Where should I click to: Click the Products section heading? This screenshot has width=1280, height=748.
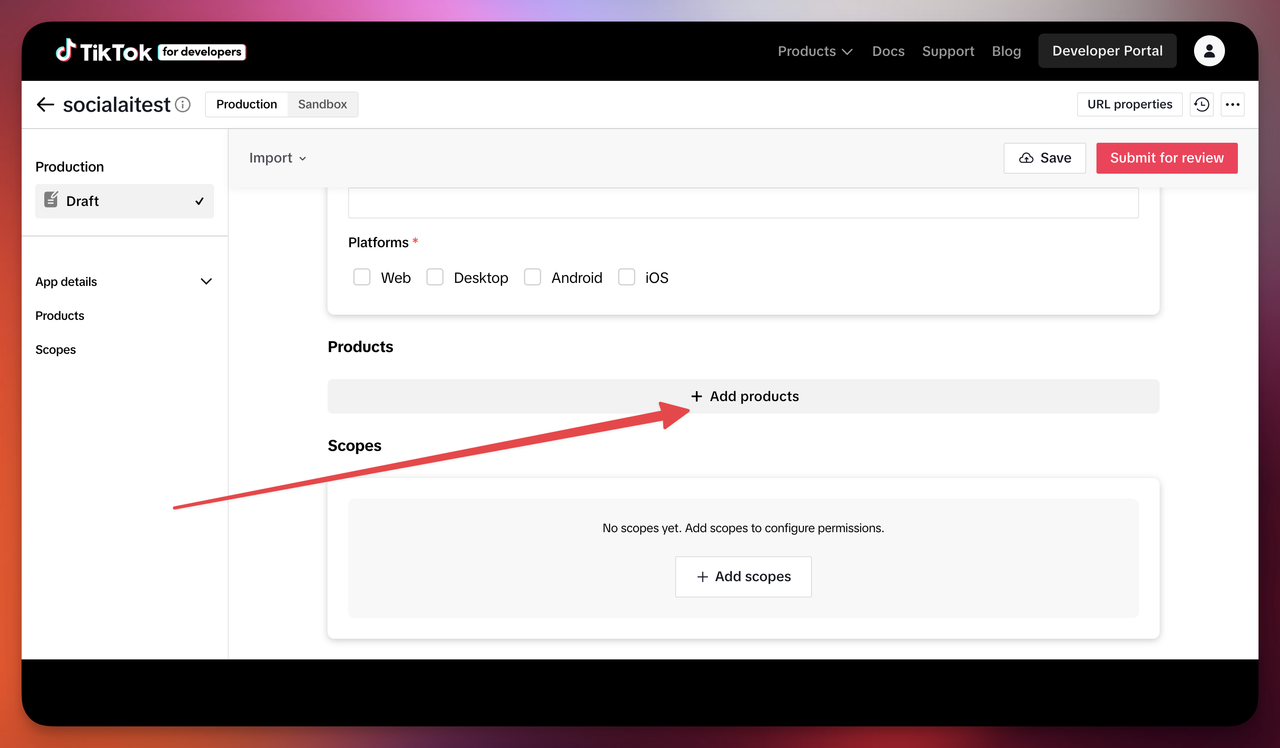tap(361, 347)
